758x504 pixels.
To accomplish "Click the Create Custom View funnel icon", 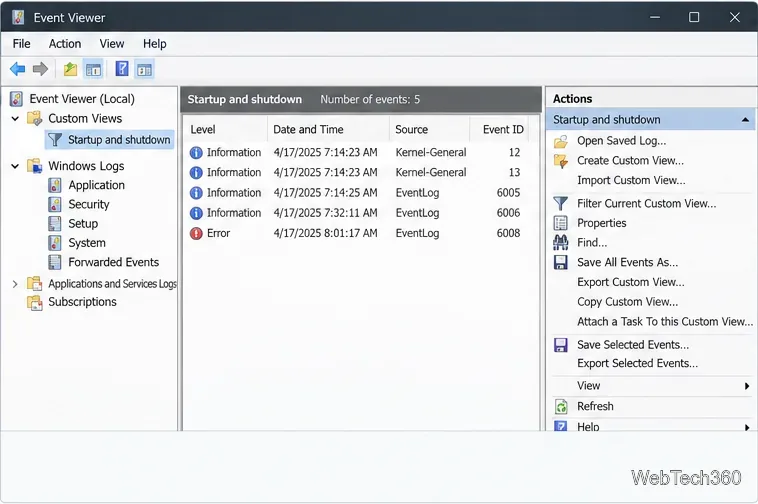I will (561, 161).
